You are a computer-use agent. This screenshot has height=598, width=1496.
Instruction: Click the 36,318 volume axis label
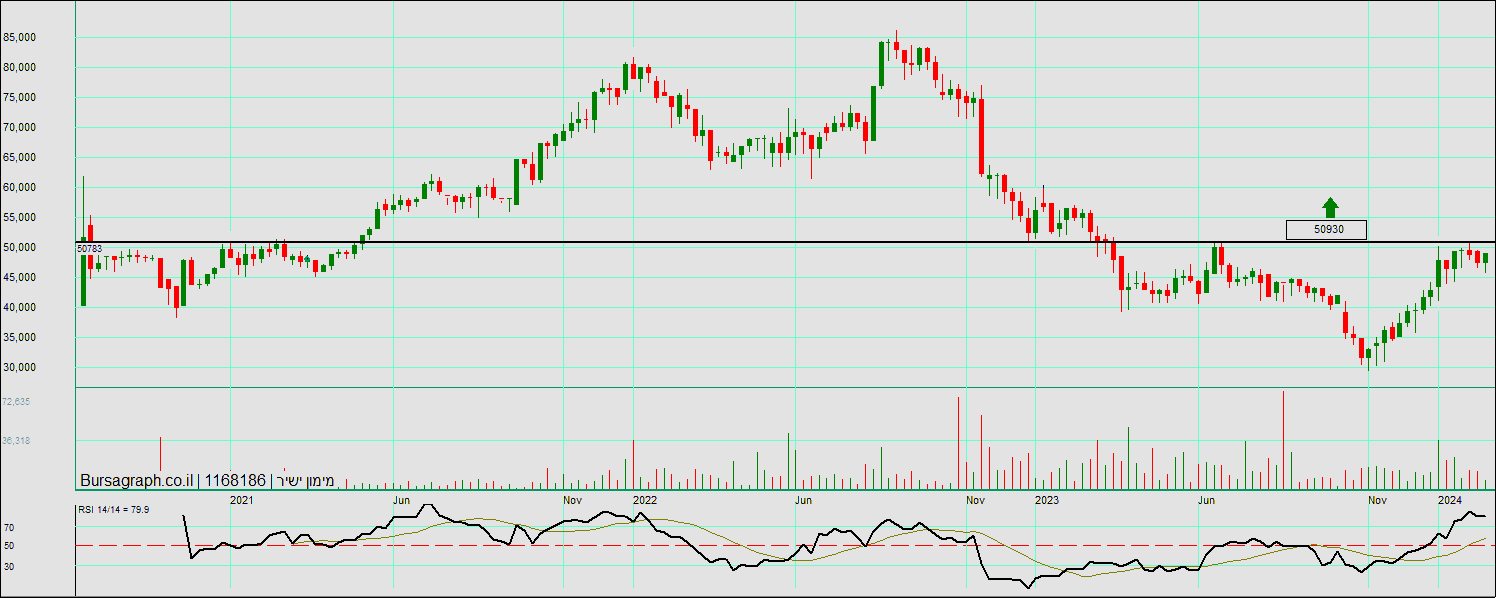click(17, 440)
